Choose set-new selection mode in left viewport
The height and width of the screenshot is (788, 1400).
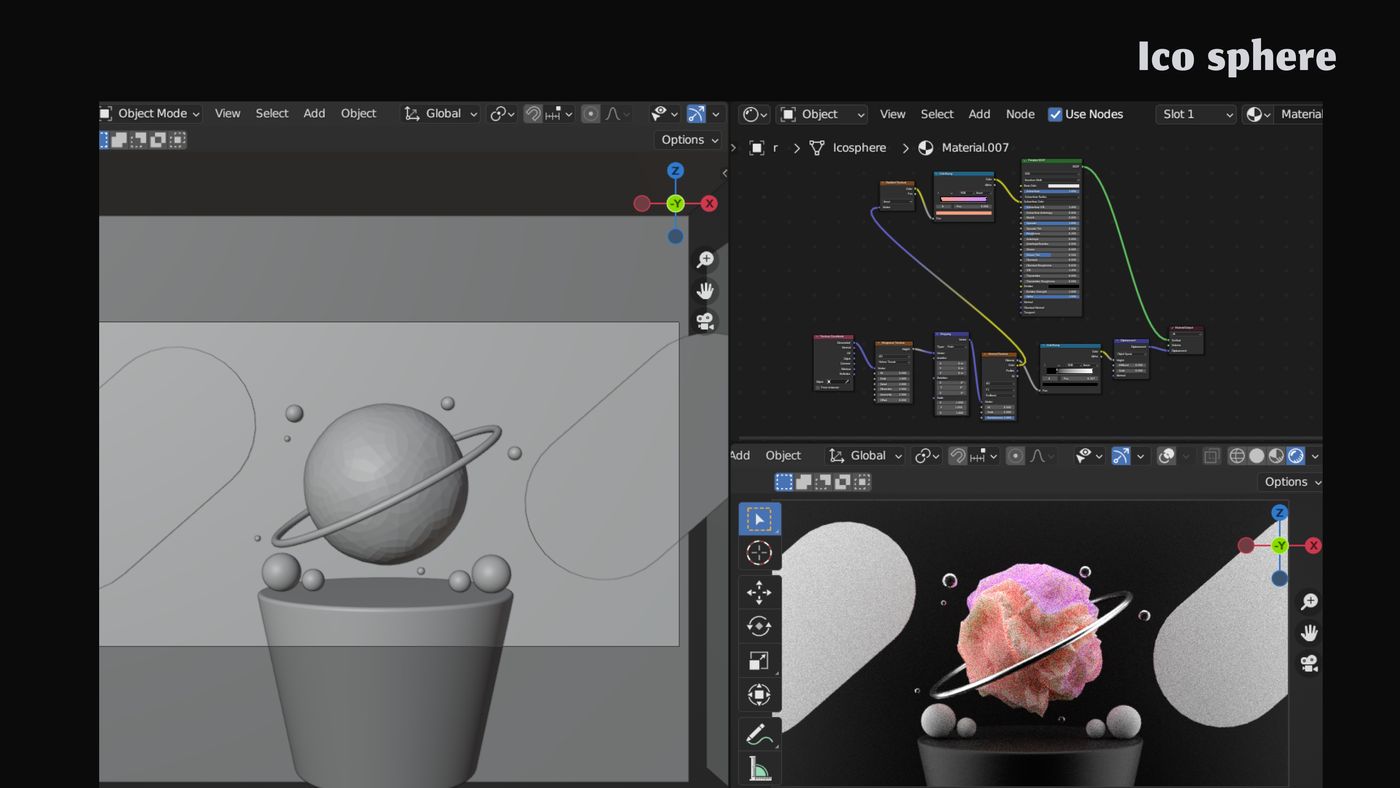coord(104,140)
